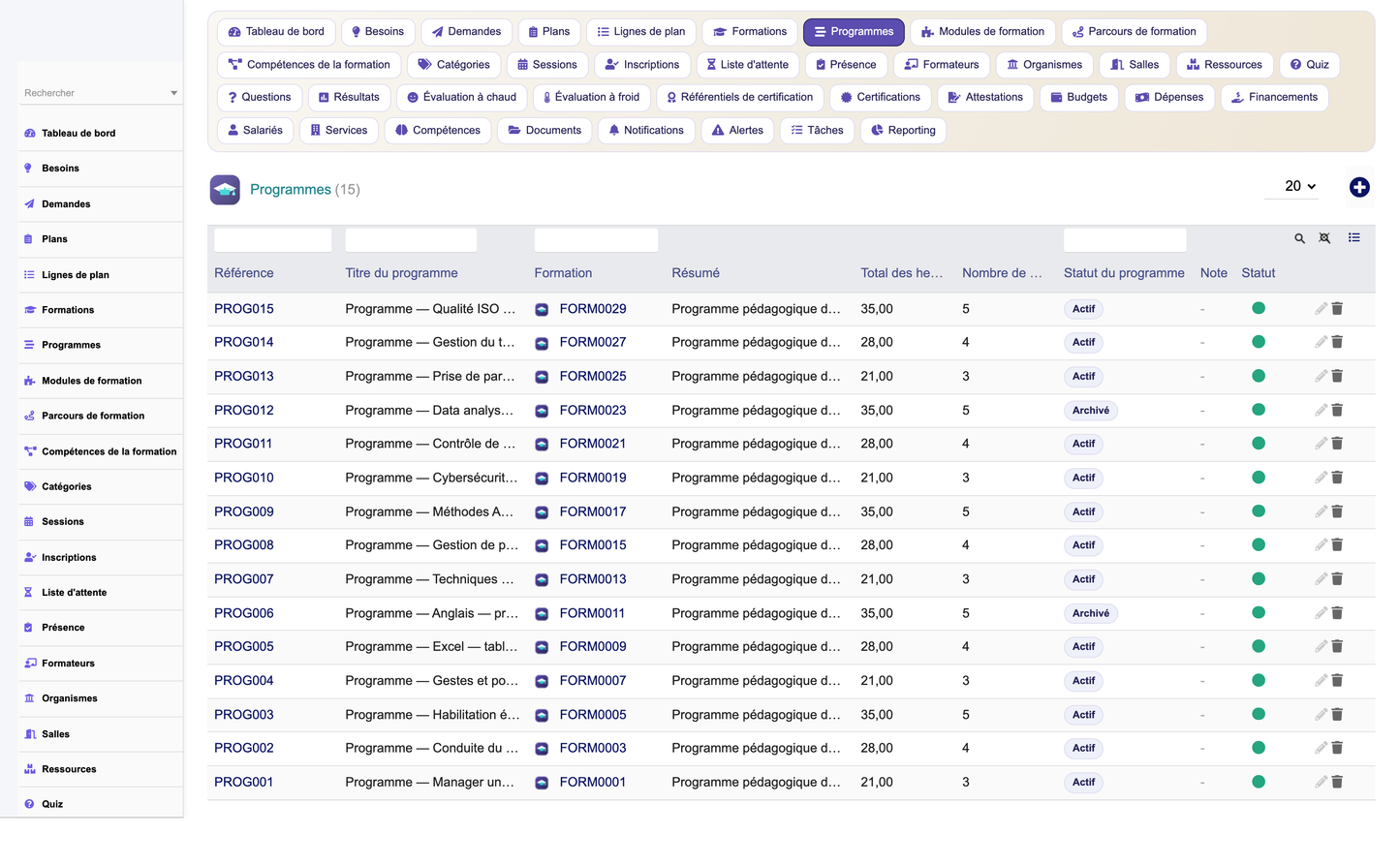The height and width of the screenshot is (866, 1400).
Task: Click Archivé status badge on PROG006
Action: tap(1091, 613)
